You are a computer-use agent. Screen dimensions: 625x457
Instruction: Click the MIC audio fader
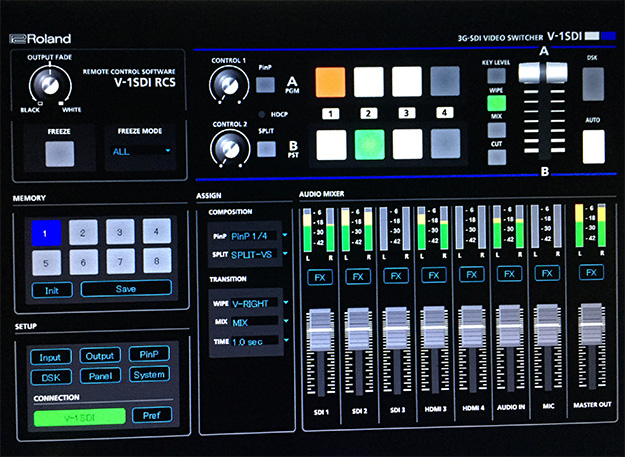pos(548,324)
